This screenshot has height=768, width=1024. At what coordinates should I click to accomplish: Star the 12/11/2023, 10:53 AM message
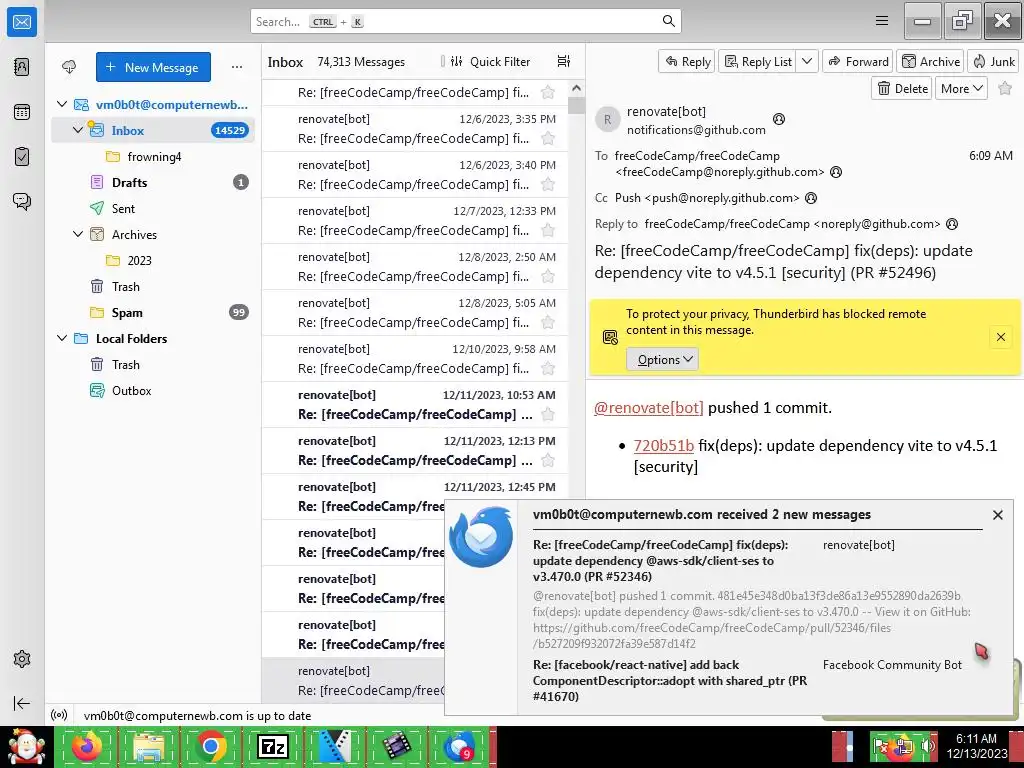coord(548,415)
